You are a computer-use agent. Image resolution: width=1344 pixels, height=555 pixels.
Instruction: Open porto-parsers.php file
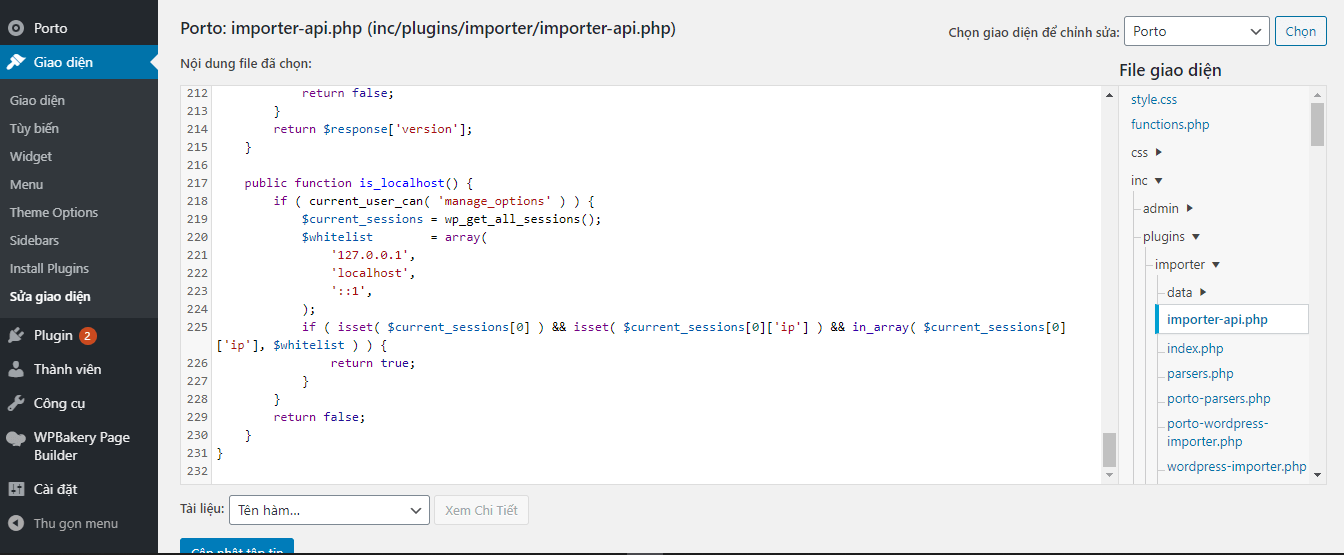(x=1218, y=398)
